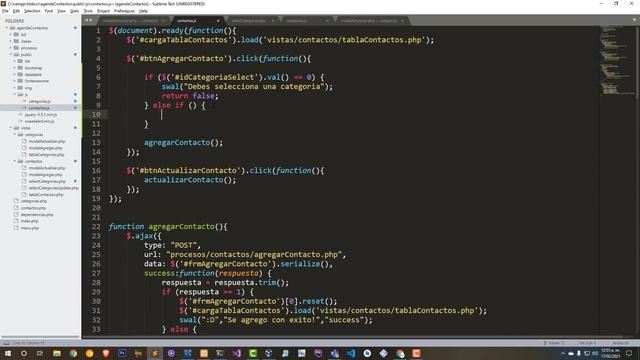Open Google Chrome from the taskbar

[73, 353]
